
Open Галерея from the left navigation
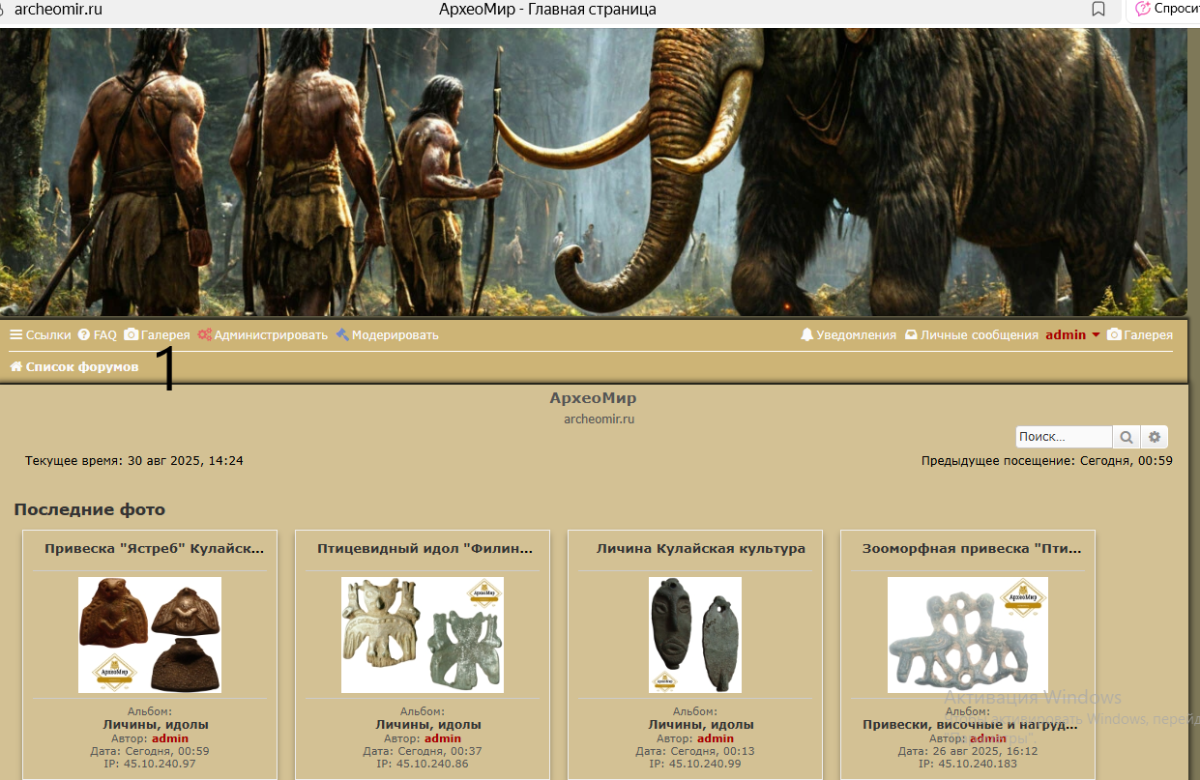click(x=157, y=335)
